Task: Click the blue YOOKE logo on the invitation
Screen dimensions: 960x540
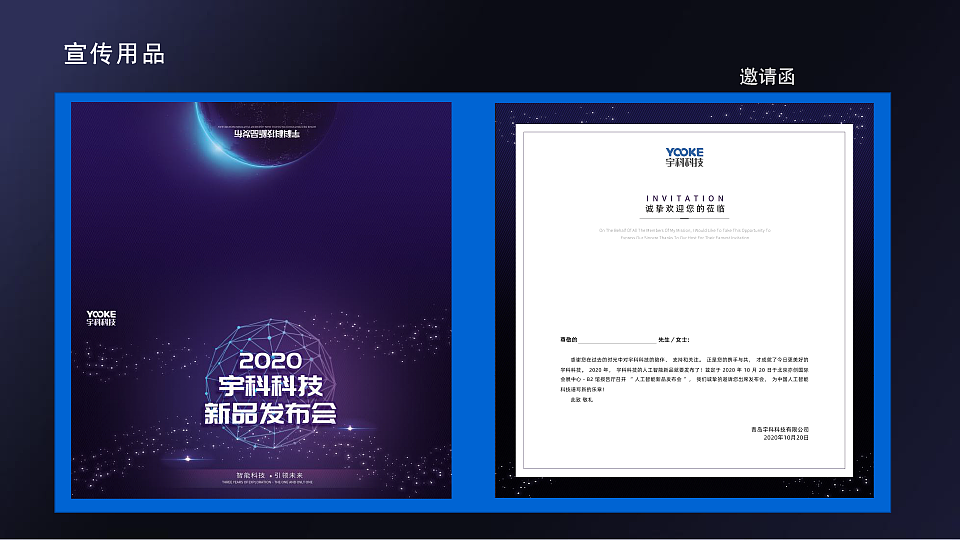Action: [684, 157]
